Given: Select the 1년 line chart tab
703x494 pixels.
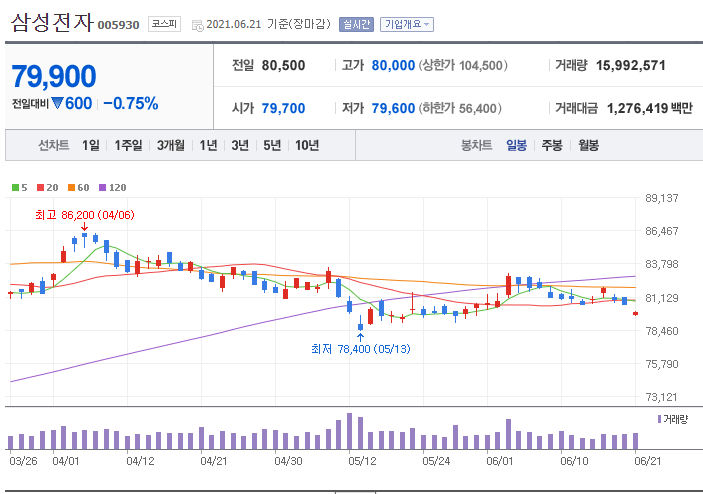Looking at the screenshot, I should tap(208, 145).
